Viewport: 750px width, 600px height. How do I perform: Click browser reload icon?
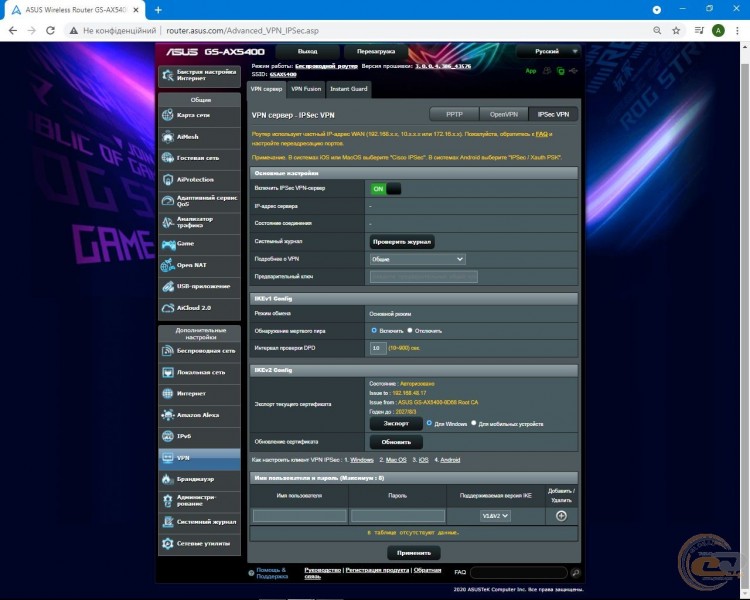pos(50,31)
